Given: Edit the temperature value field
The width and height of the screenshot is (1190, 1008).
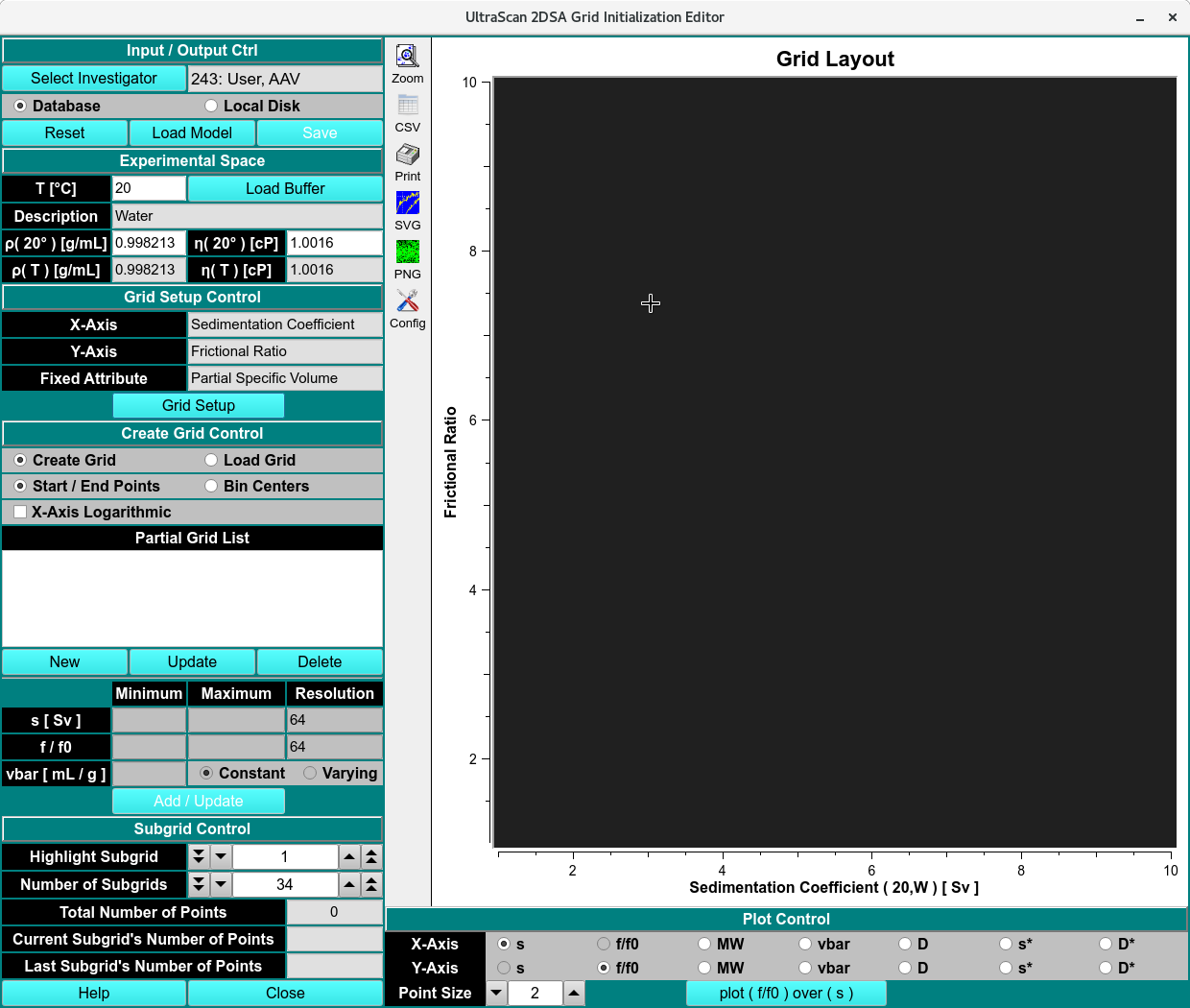Looking at the screenshot, I should [149, 188].
